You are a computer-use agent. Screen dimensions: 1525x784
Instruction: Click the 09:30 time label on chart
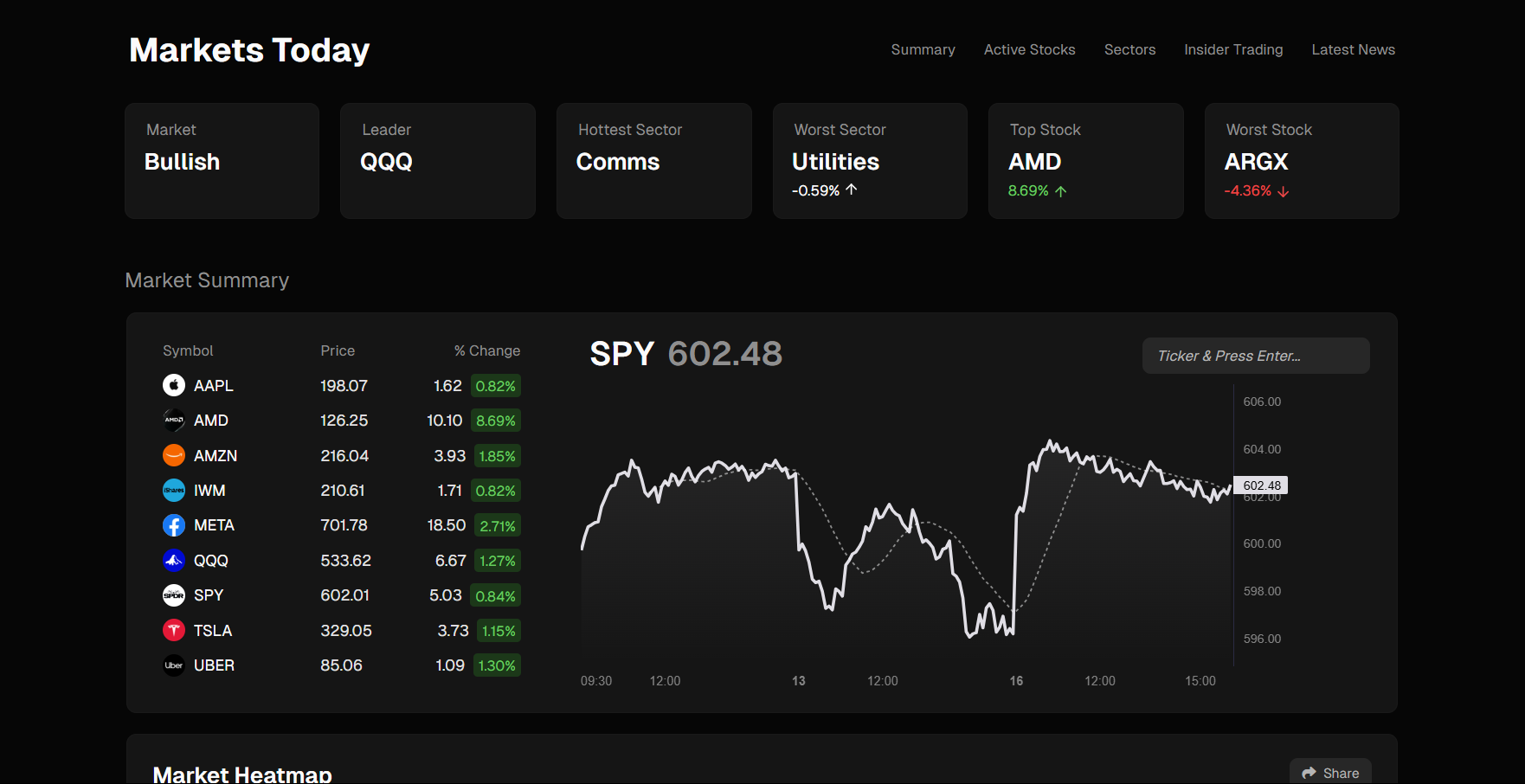(596, 681)
